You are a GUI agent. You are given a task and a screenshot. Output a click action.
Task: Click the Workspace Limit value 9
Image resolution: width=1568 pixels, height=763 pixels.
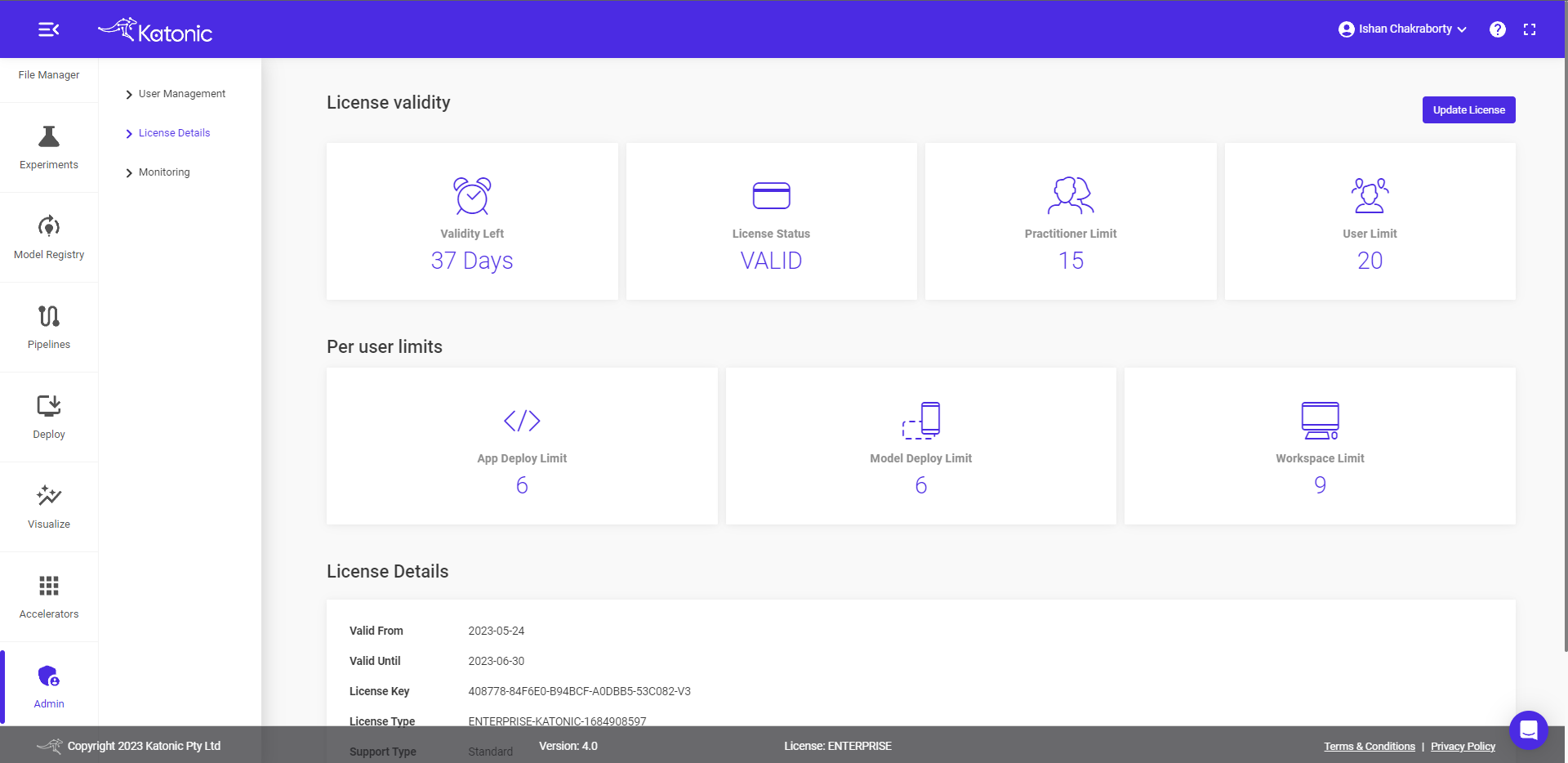pyautogui.click(x=1320, y=485)
